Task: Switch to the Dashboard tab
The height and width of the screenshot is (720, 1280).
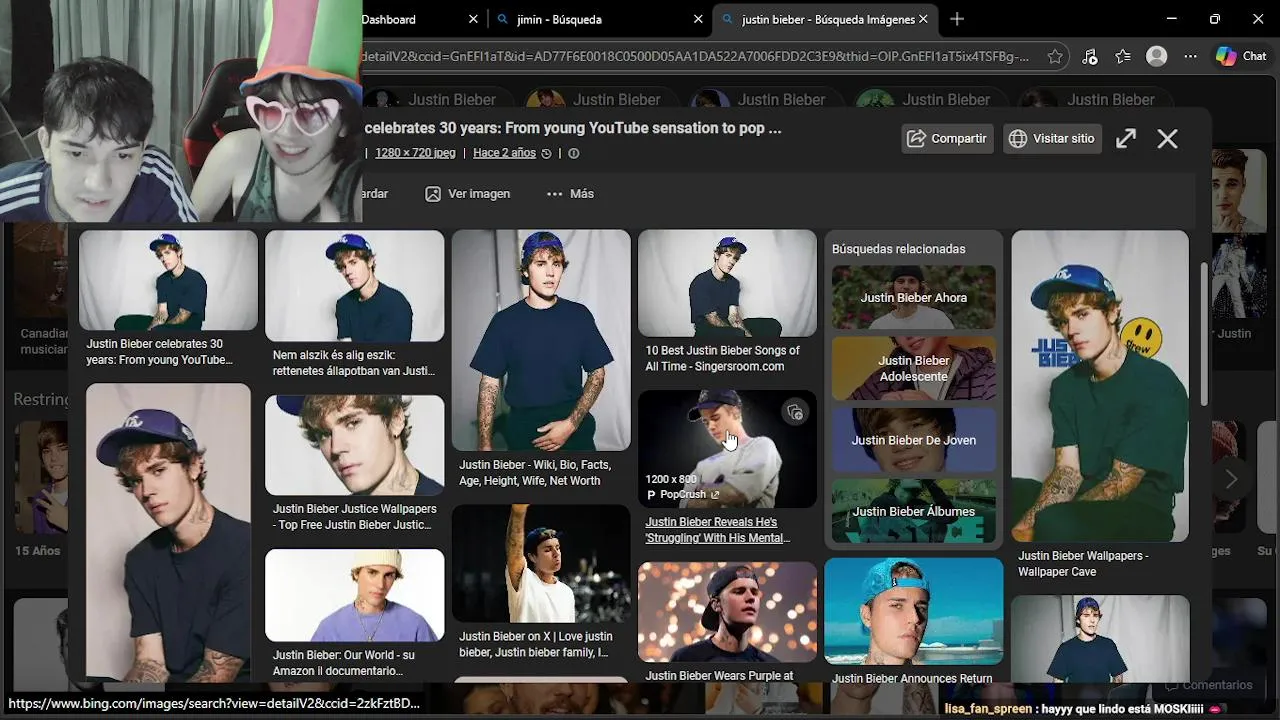Action: pos(423,19)
